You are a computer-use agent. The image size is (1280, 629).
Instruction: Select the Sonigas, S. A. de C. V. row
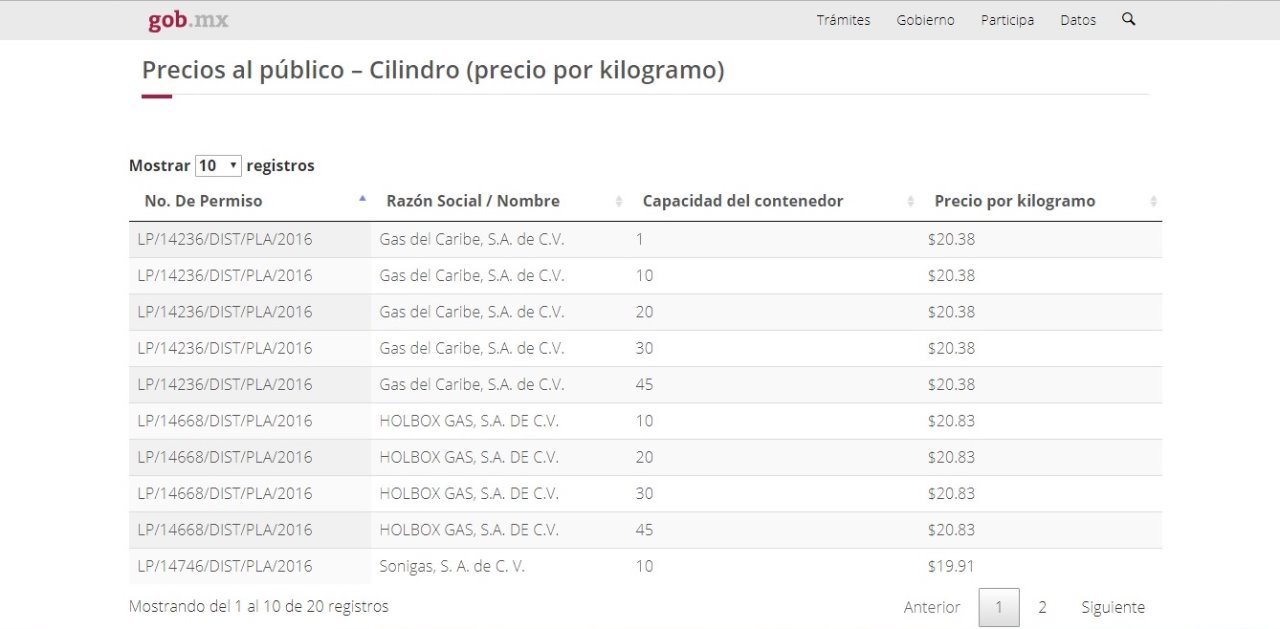coord(452,566)
